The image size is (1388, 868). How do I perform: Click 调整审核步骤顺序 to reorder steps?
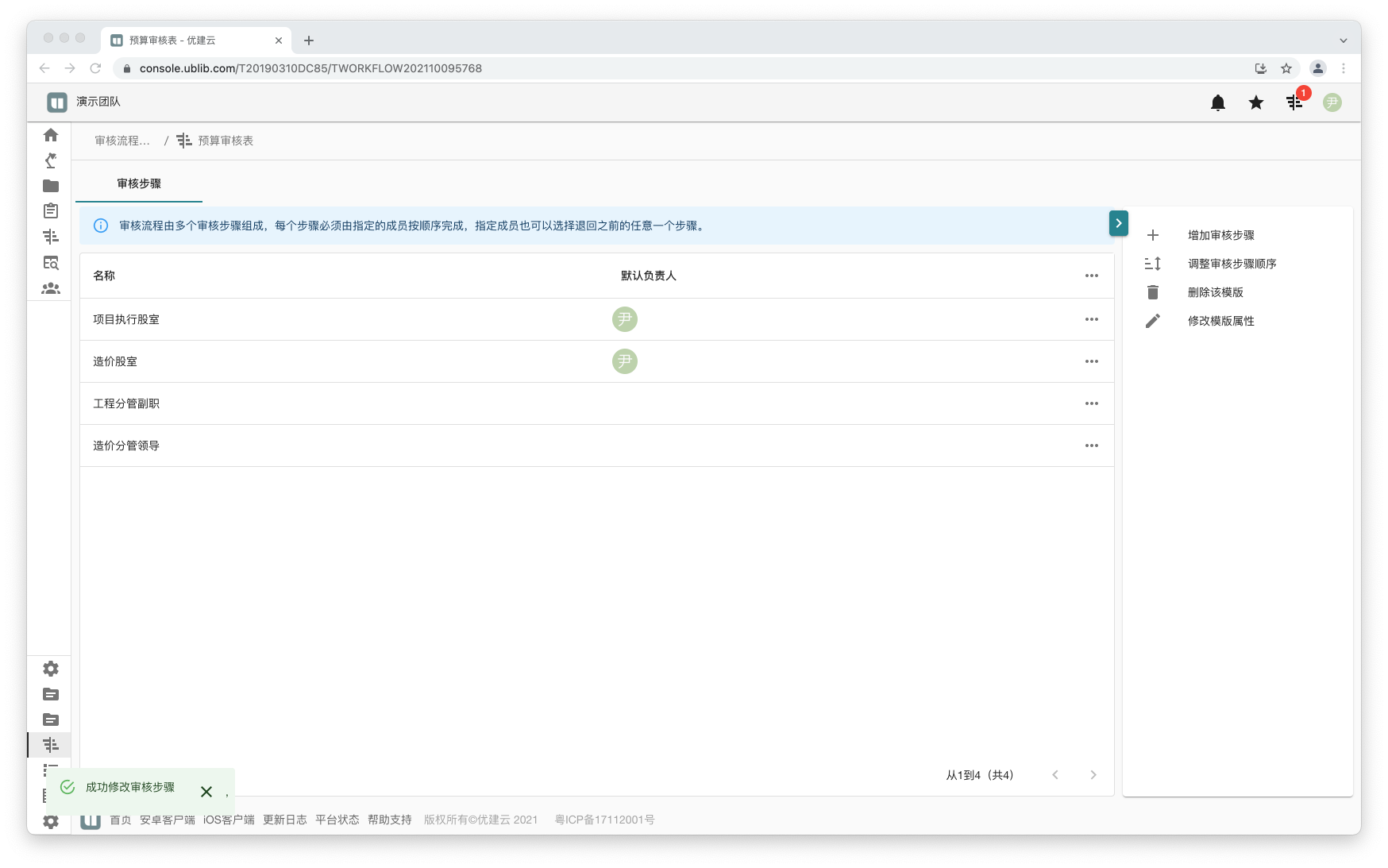(1232, 264)
